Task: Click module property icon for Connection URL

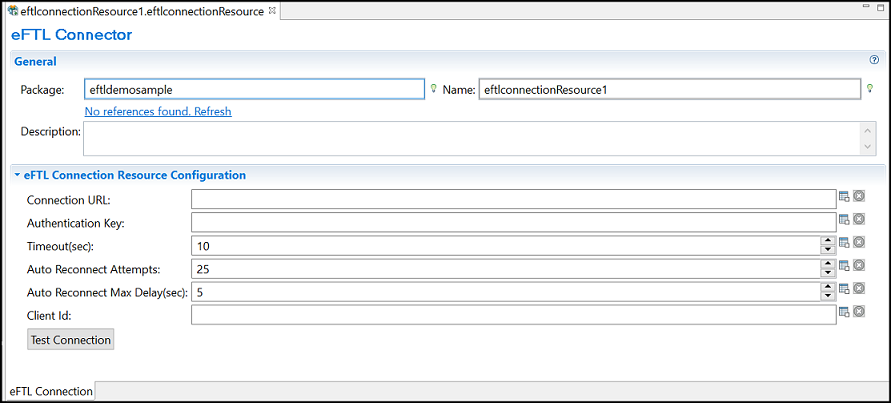Action: point(844,197)
